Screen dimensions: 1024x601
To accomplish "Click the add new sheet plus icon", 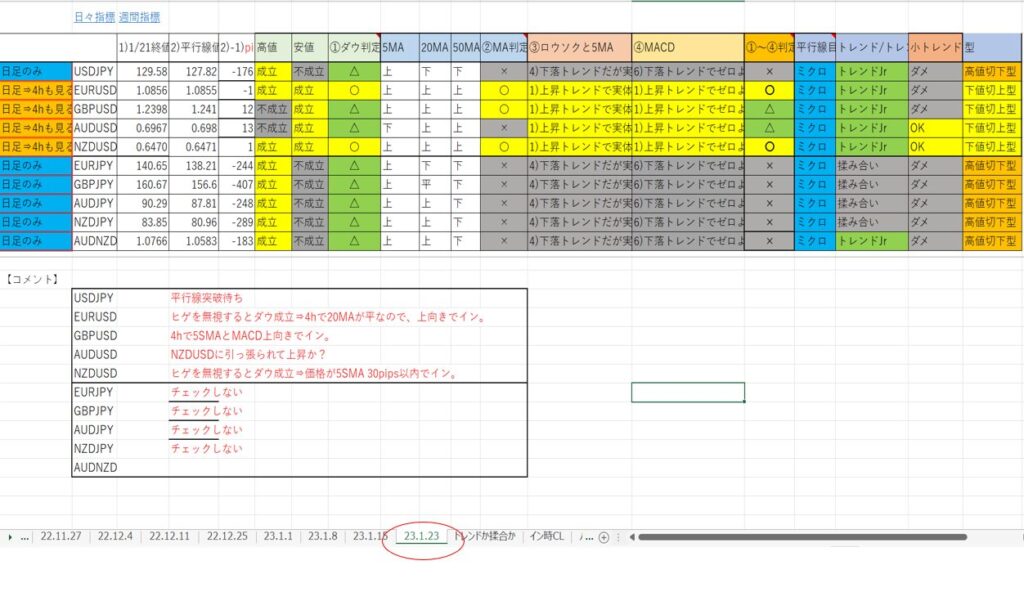I will [x=603, y=537].
